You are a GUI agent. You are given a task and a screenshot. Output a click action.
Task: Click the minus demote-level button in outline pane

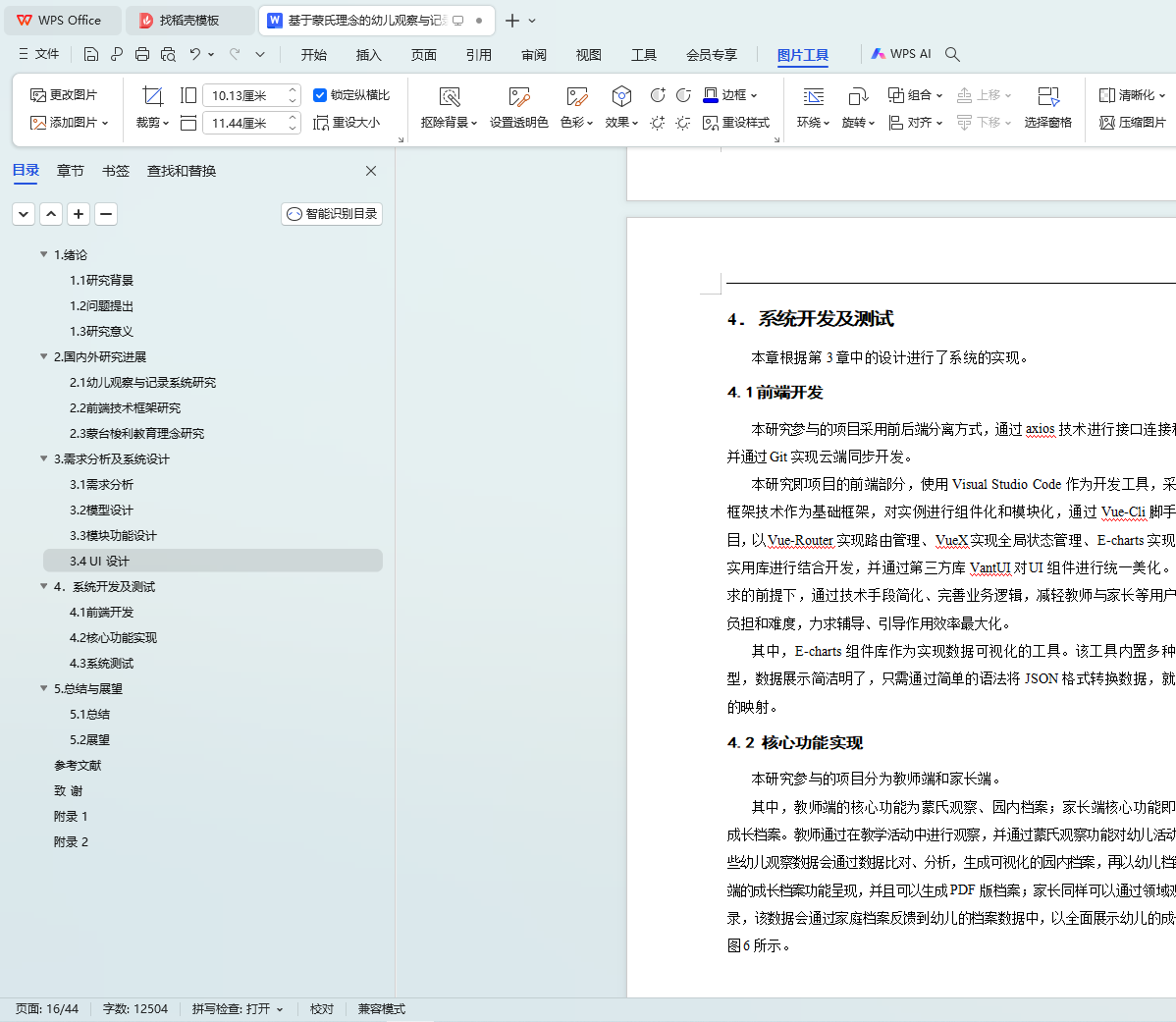tap(106, 214)
